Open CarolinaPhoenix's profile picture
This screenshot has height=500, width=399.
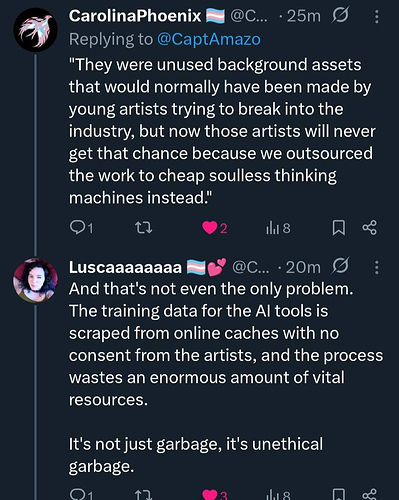[35, 30]
